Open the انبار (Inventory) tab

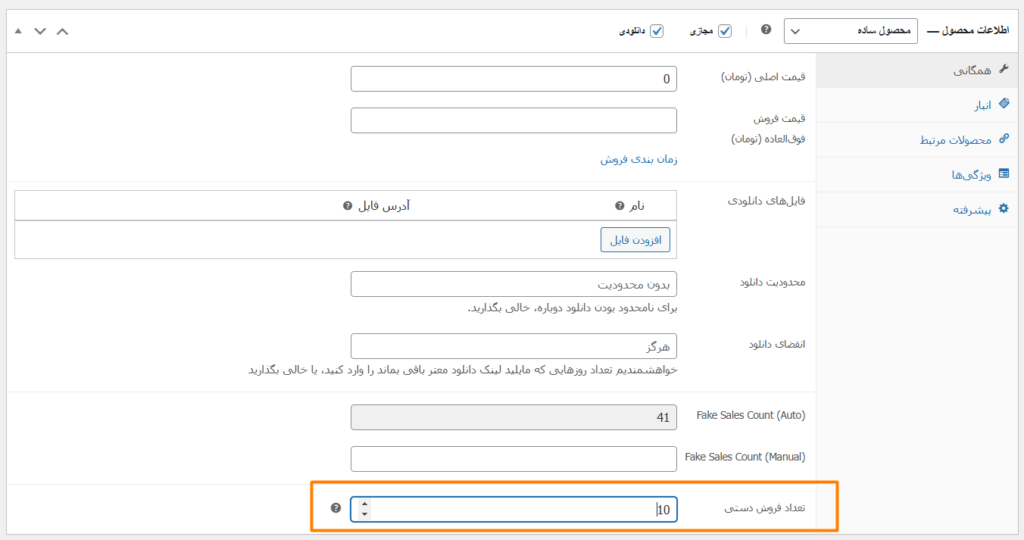916,105
